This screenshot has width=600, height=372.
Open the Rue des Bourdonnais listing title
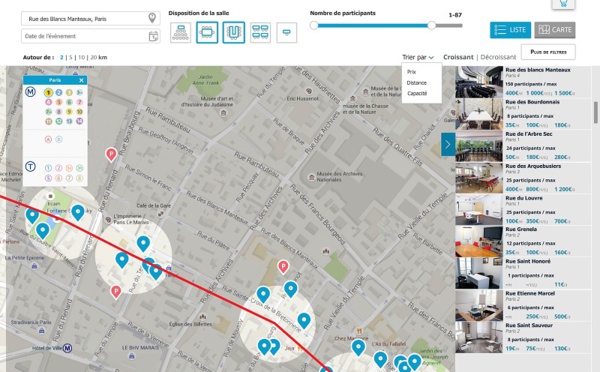pyautogui.click(x=532, y=102)
